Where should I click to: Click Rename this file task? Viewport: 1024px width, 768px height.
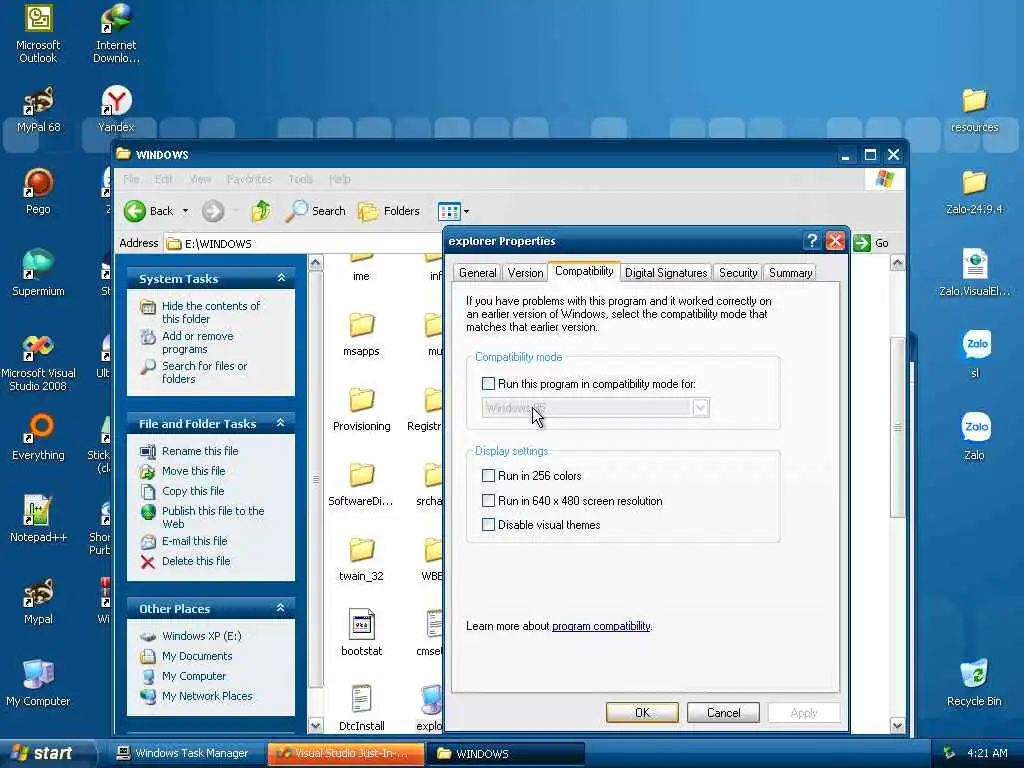[200, 451]
